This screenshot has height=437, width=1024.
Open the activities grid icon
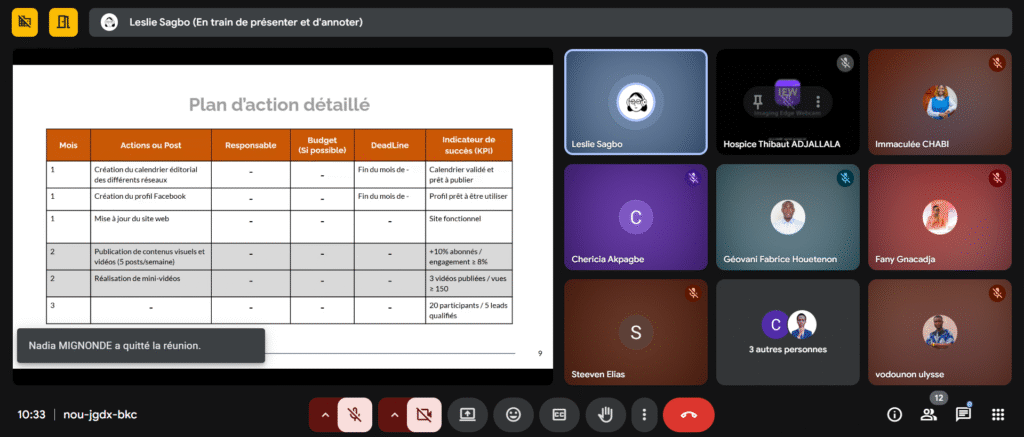tap(997, 414)
